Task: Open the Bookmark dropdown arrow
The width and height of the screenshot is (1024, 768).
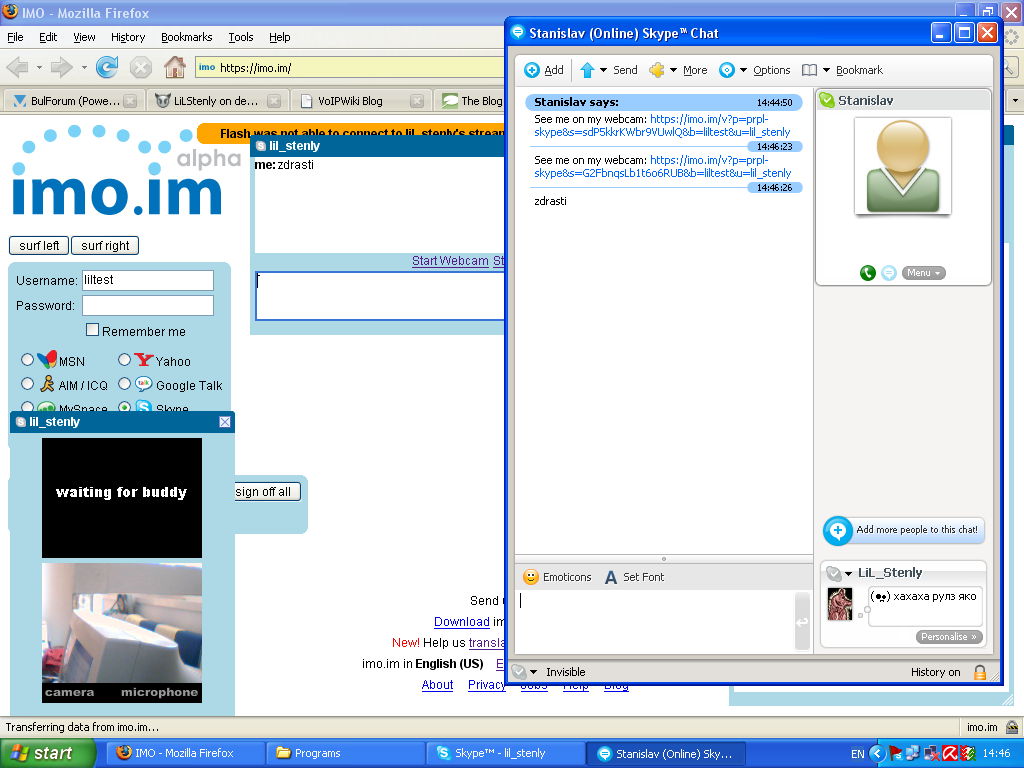Action: 826,70
